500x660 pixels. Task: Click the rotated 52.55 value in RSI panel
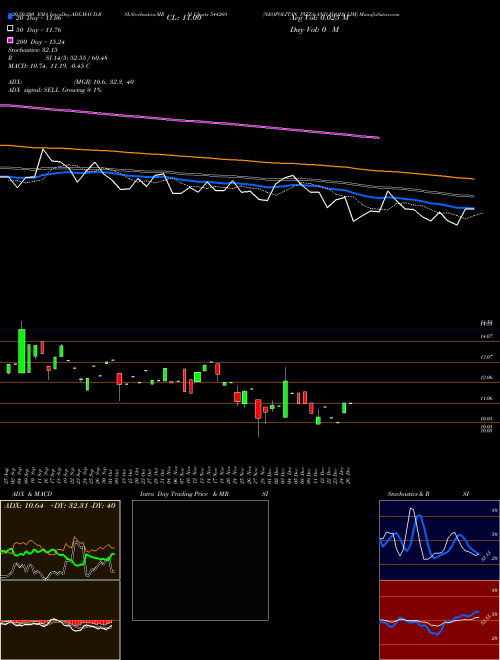(485, 620)
